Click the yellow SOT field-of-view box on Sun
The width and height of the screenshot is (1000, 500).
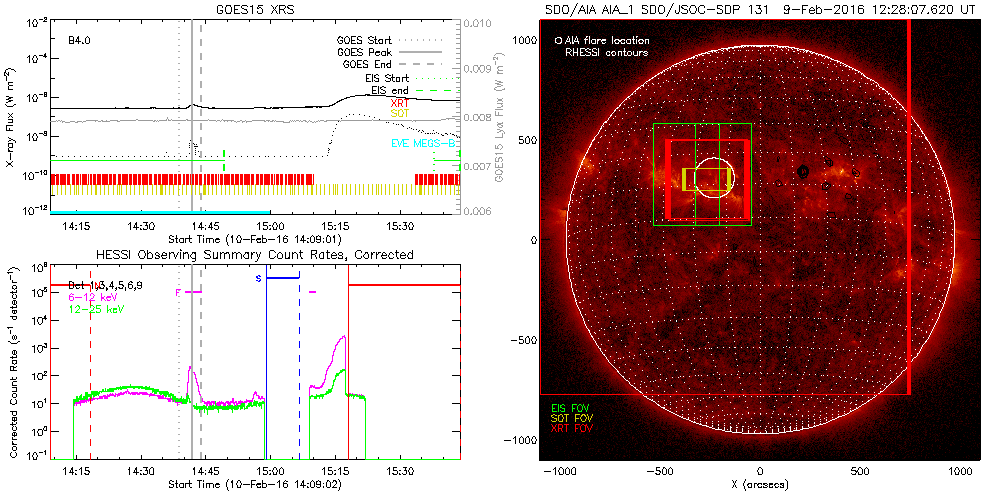706,180
